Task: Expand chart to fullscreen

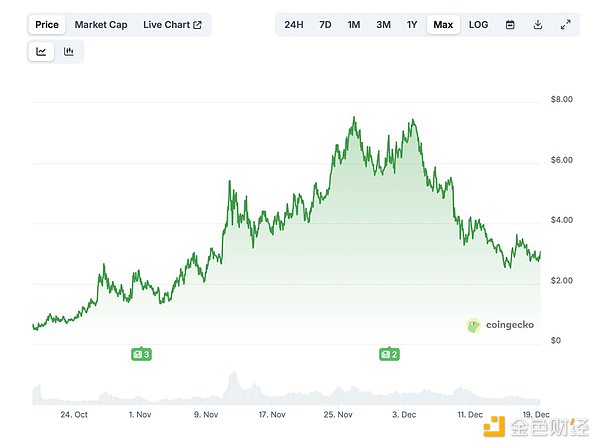Action: 565,24
